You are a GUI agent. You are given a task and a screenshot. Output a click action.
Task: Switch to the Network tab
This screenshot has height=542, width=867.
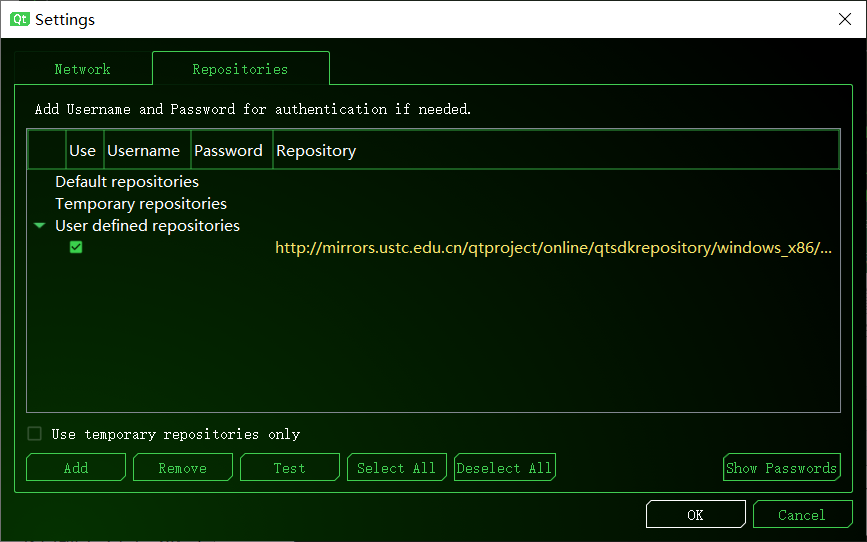click(x=82, y=69)
